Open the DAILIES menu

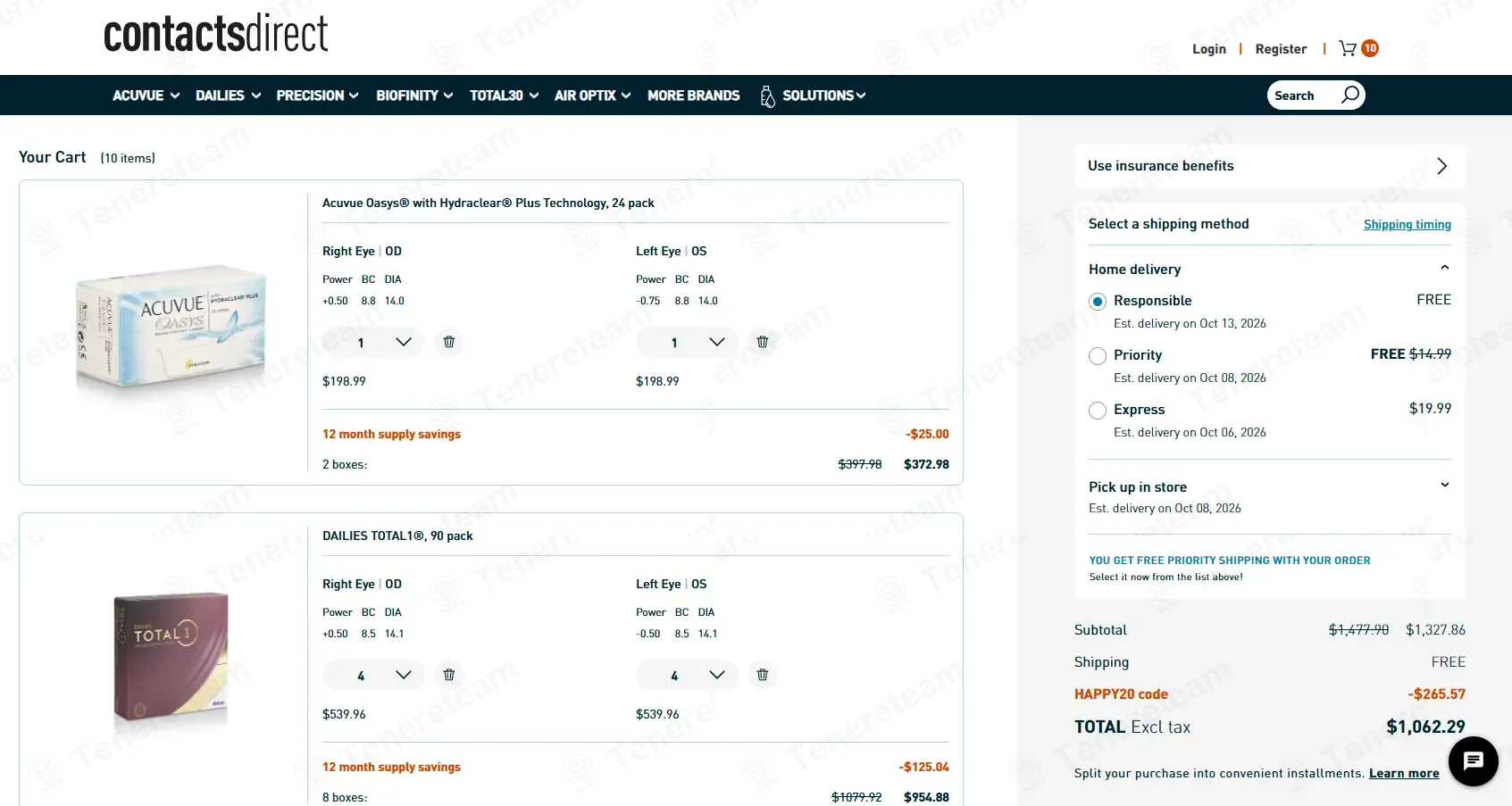pos(229,96)
